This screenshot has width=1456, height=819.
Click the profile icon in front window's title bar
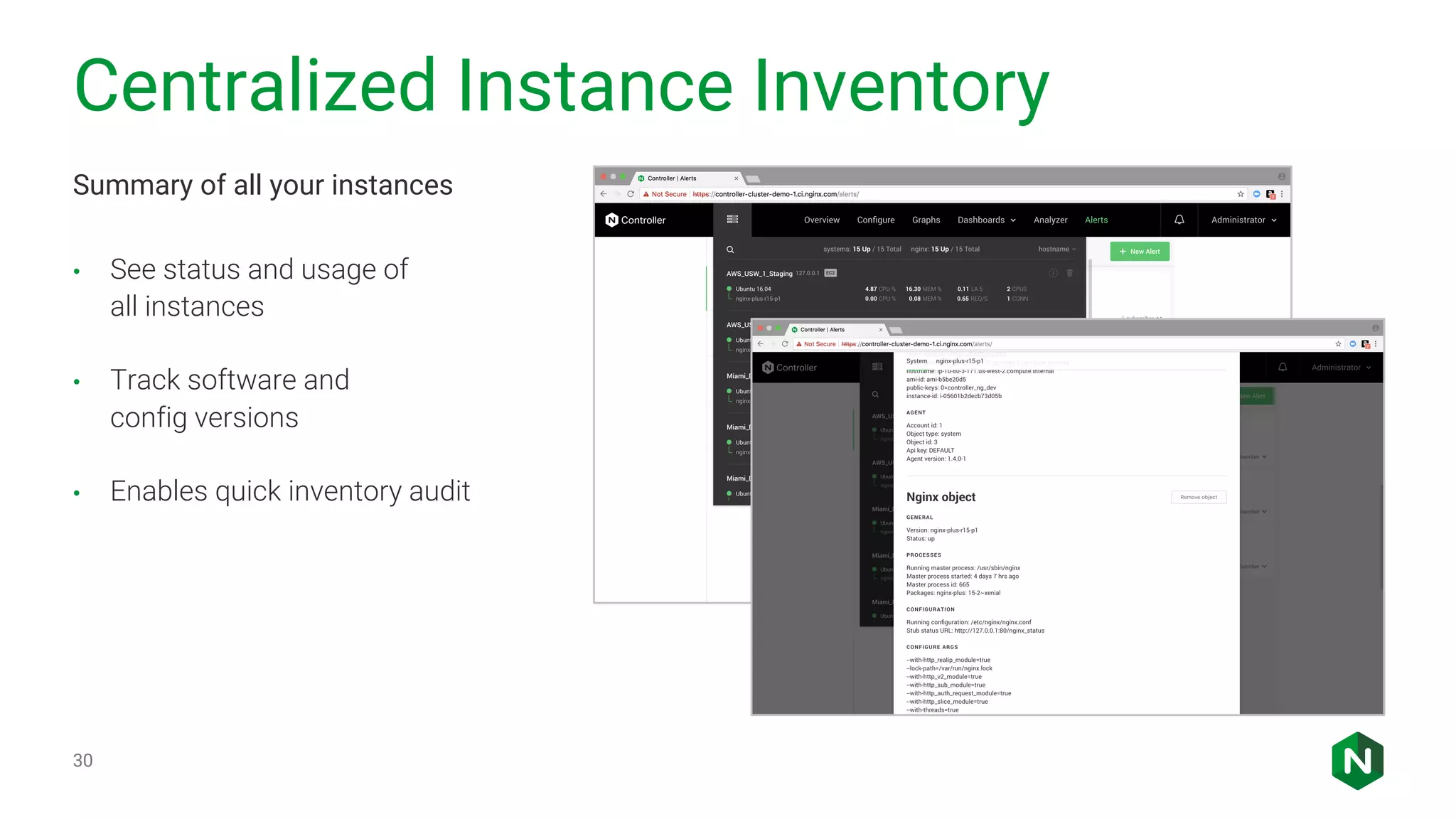point(1376,328)
